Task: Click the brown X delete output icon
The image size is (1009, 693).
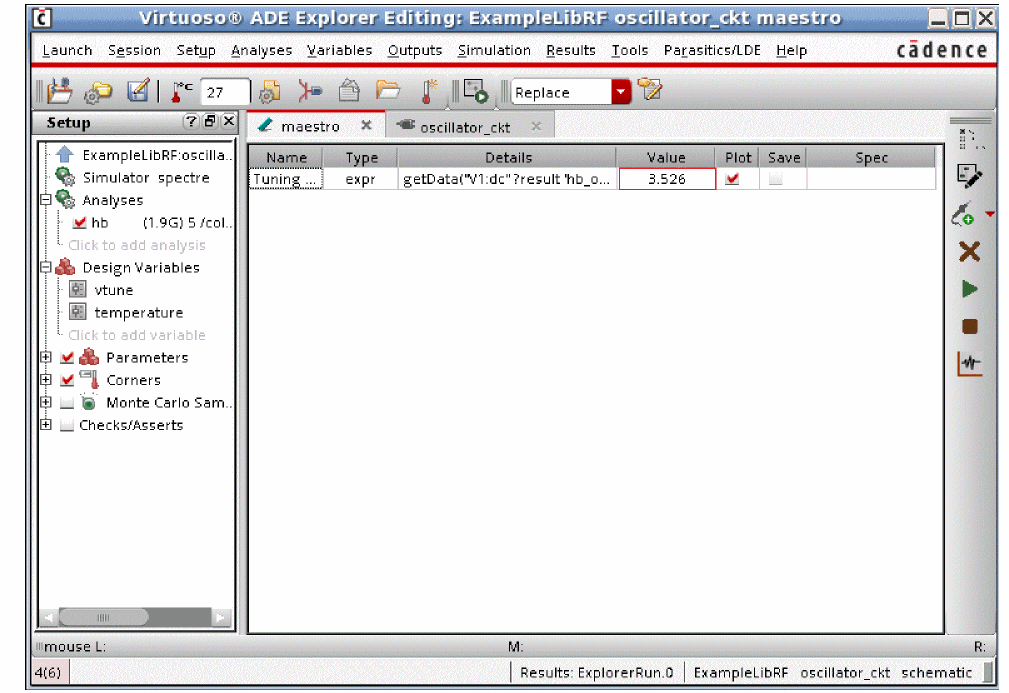Action: tap(969, 252)
